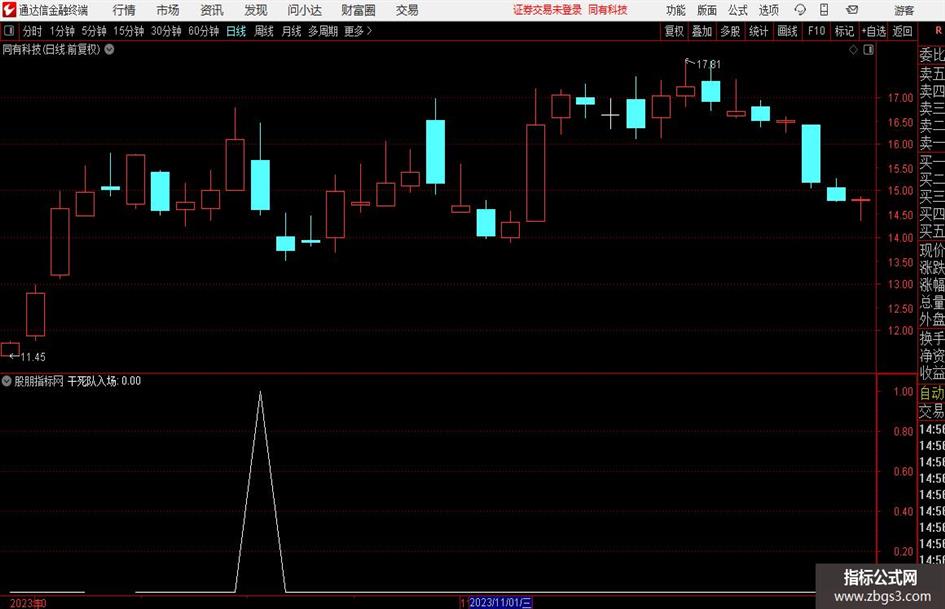Click the 画线 drawing tool button
The height and width of the screenshot is (609, 945).
[787, 31]
